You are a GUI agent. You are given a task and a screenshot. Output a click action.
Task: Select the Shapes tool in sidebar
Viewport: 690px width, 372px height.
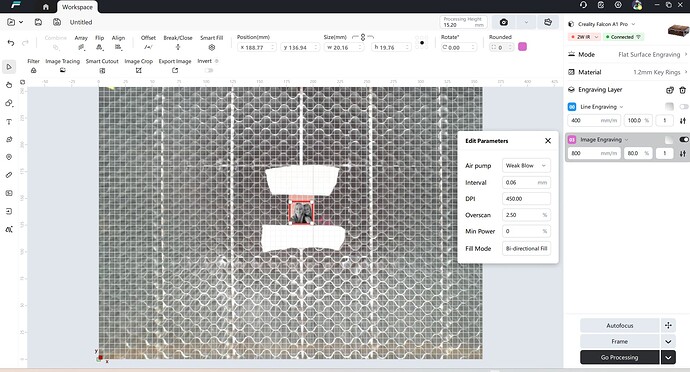tap(9, 103)
